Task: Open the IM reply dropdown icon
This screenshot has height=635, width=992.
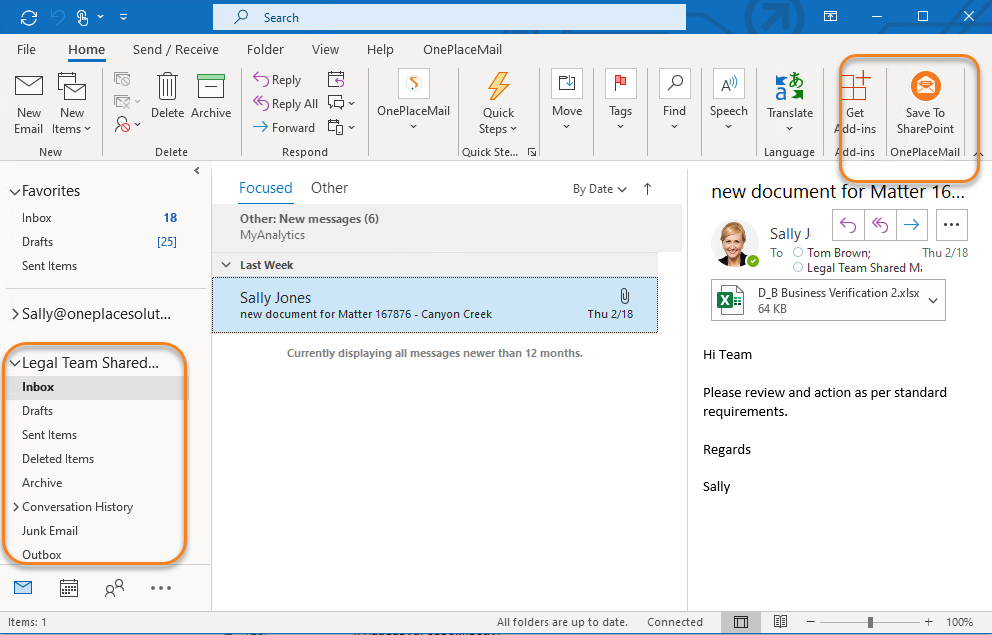Action: coord(341,102)
